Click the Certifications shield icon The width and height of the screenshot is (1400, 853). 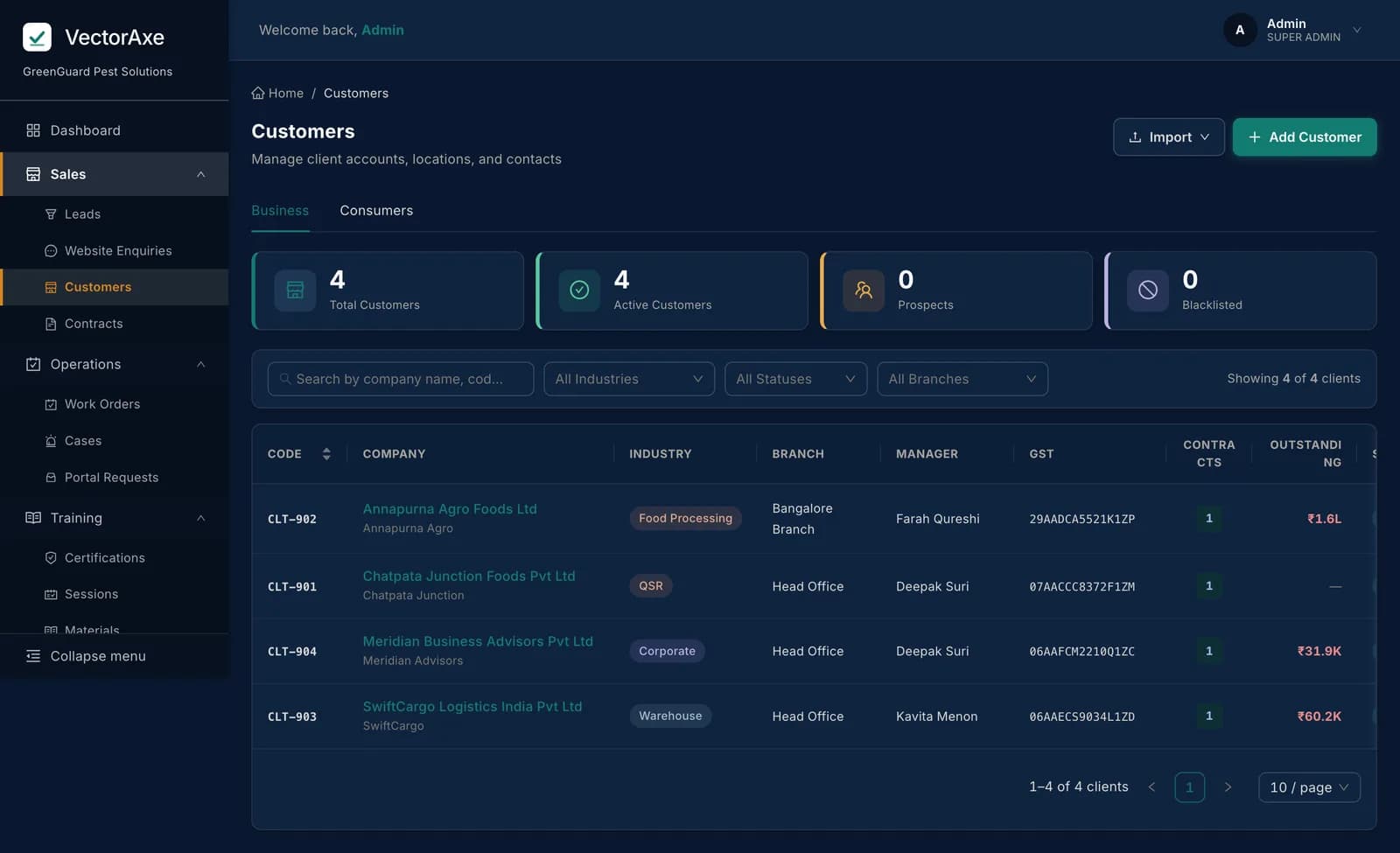(x=51, y=558)
